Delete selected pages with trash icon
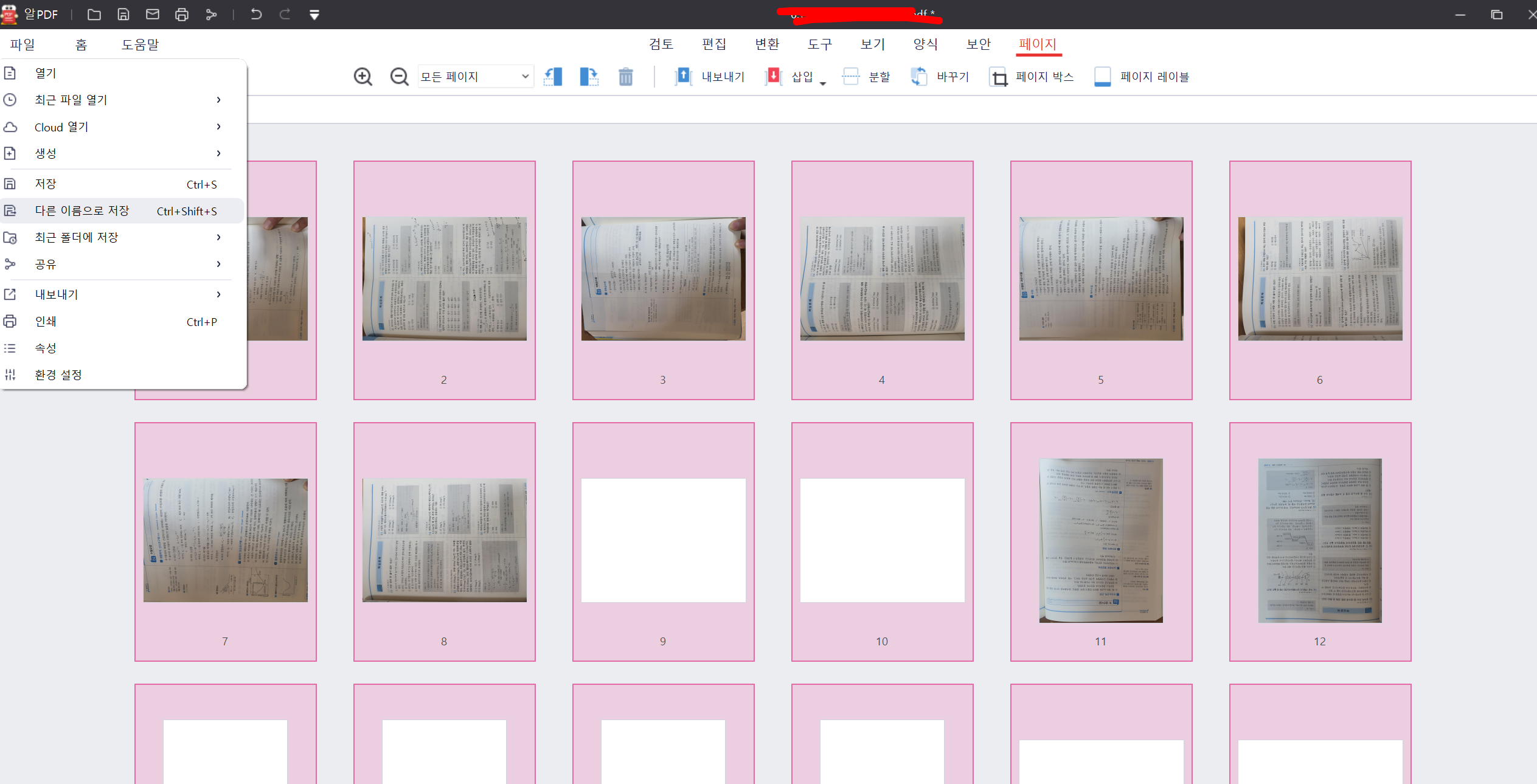The height and width of the screenshot is (784, 1537). [x=626, y=77]
